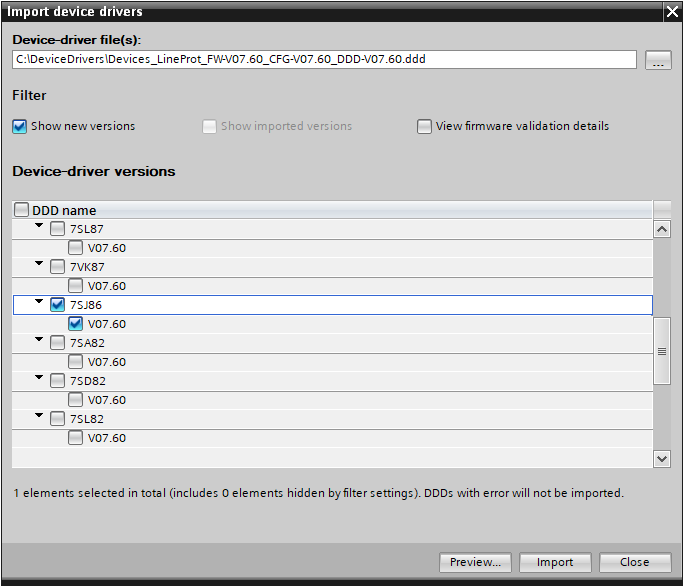Check the 7SL82 checkbox
The image size is (684, 587).
click(58, 419)
